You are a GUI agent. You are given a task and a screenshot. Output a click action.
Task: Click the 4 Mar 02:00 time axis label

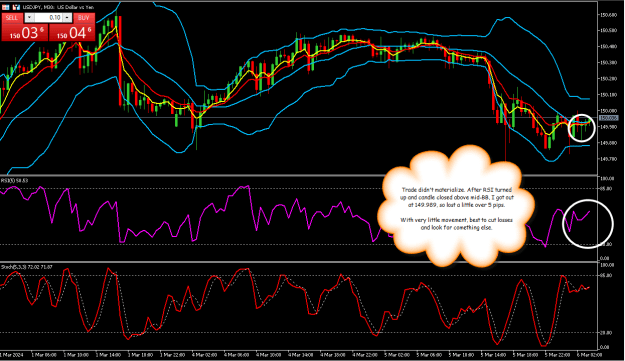tap(204, 355)
